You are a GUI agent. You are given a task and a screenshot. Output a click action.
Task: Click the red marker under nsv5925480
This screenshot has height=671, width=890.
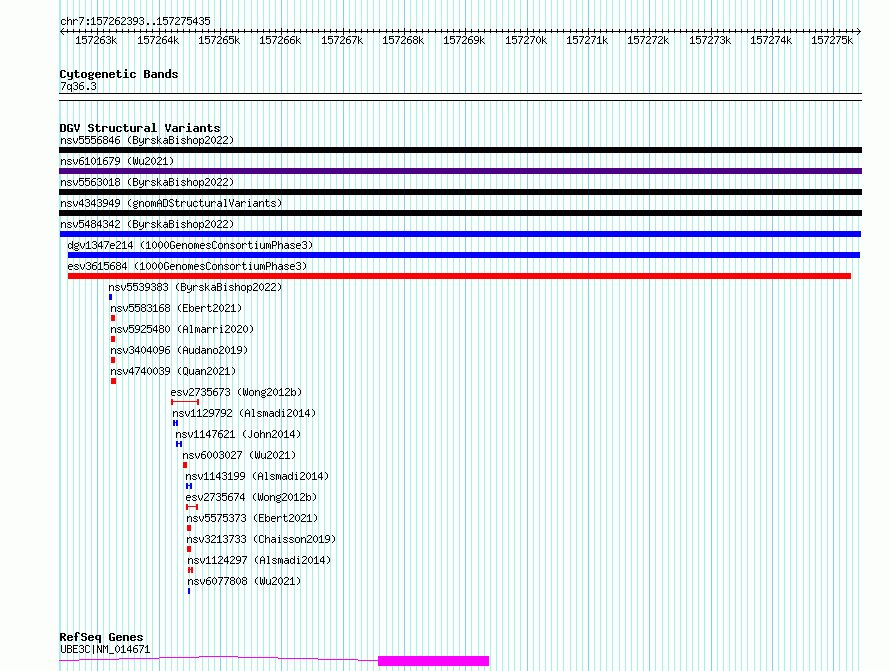113,339
